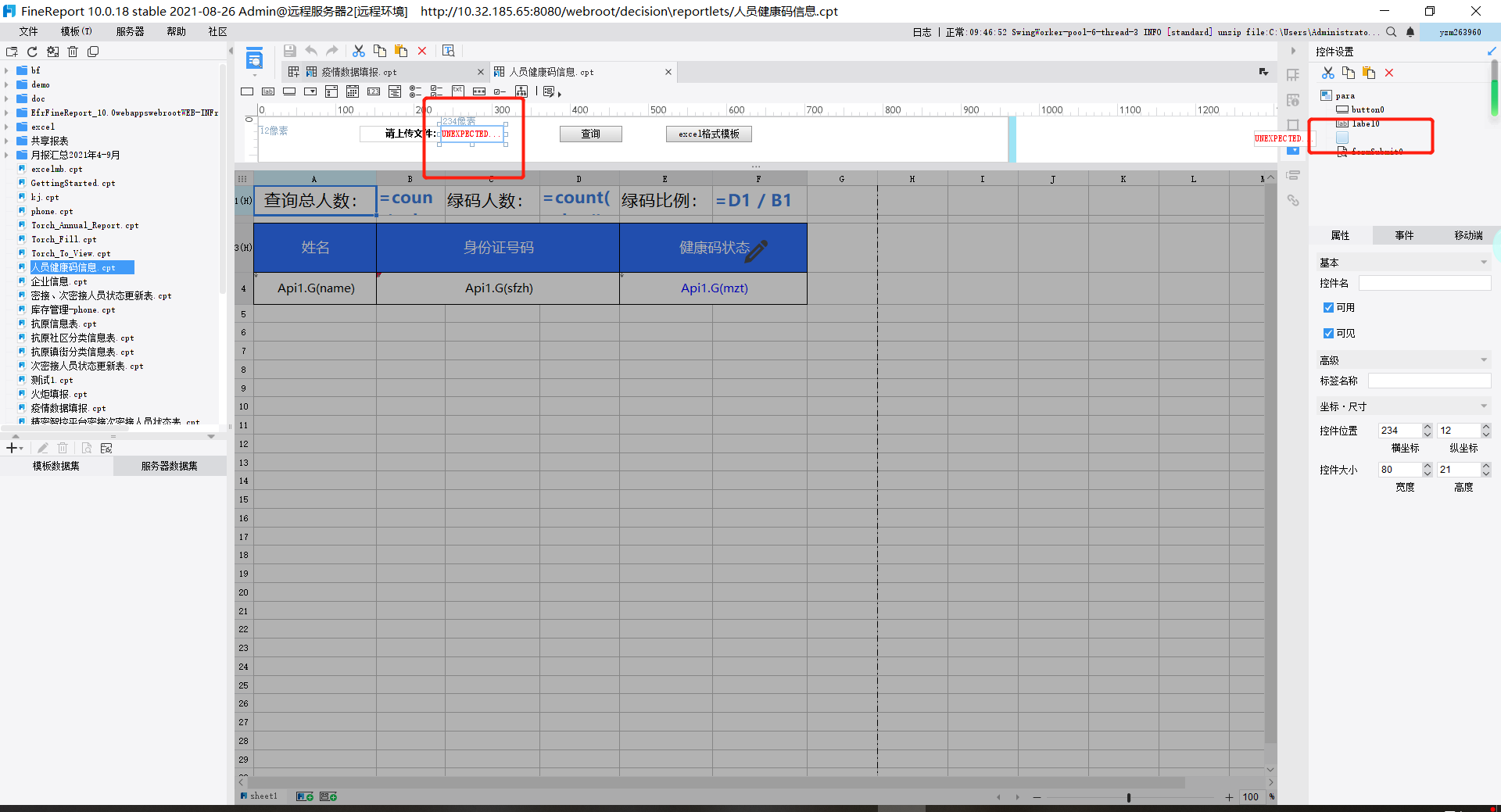The height and width of the screenshot is (812, 1501).
Task: Click the 标签名称 input field
Action: 1430,381
